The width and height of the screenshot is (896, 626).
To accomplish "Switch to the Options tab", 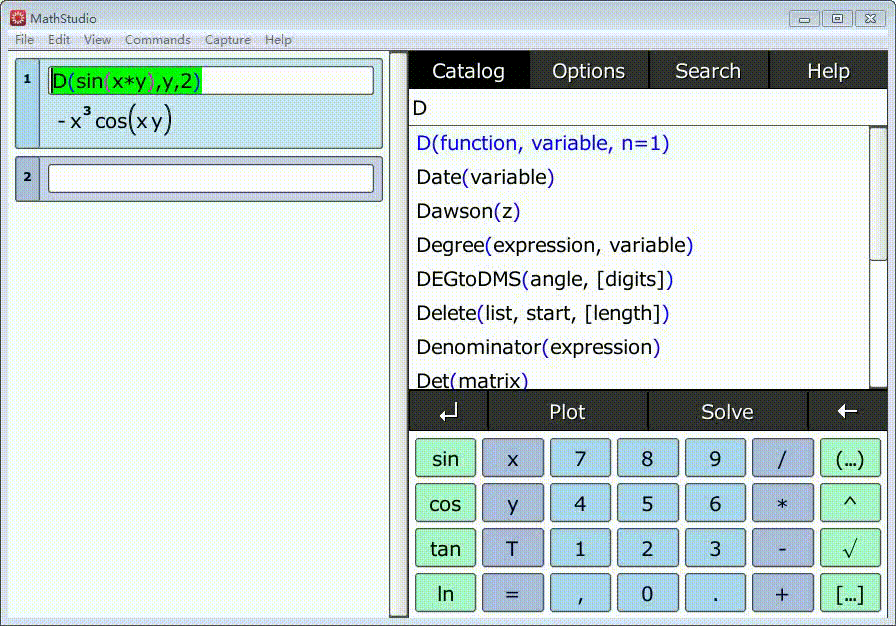I will click(x=589, y=70).
